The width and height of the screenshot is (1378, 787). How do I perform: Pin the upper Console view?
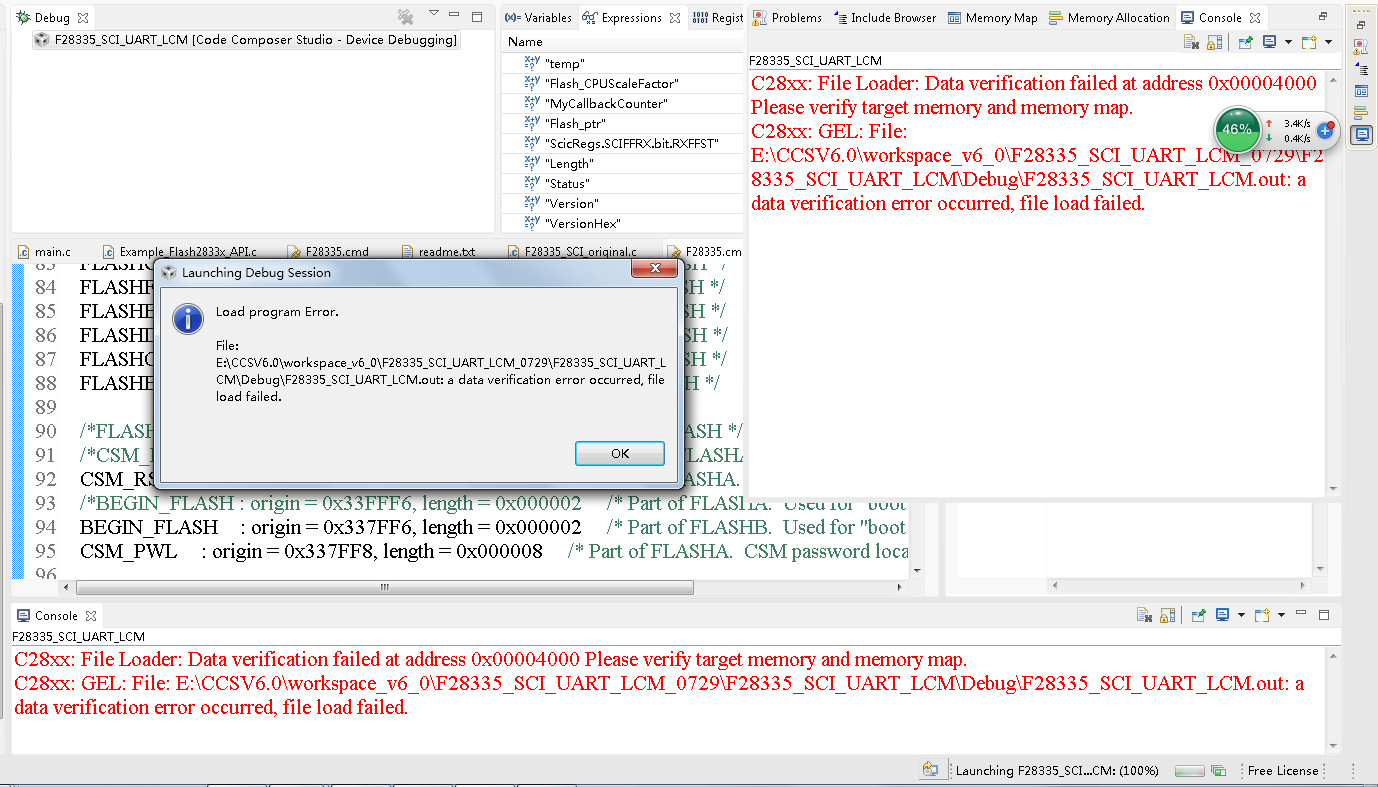pos(1245,42)
